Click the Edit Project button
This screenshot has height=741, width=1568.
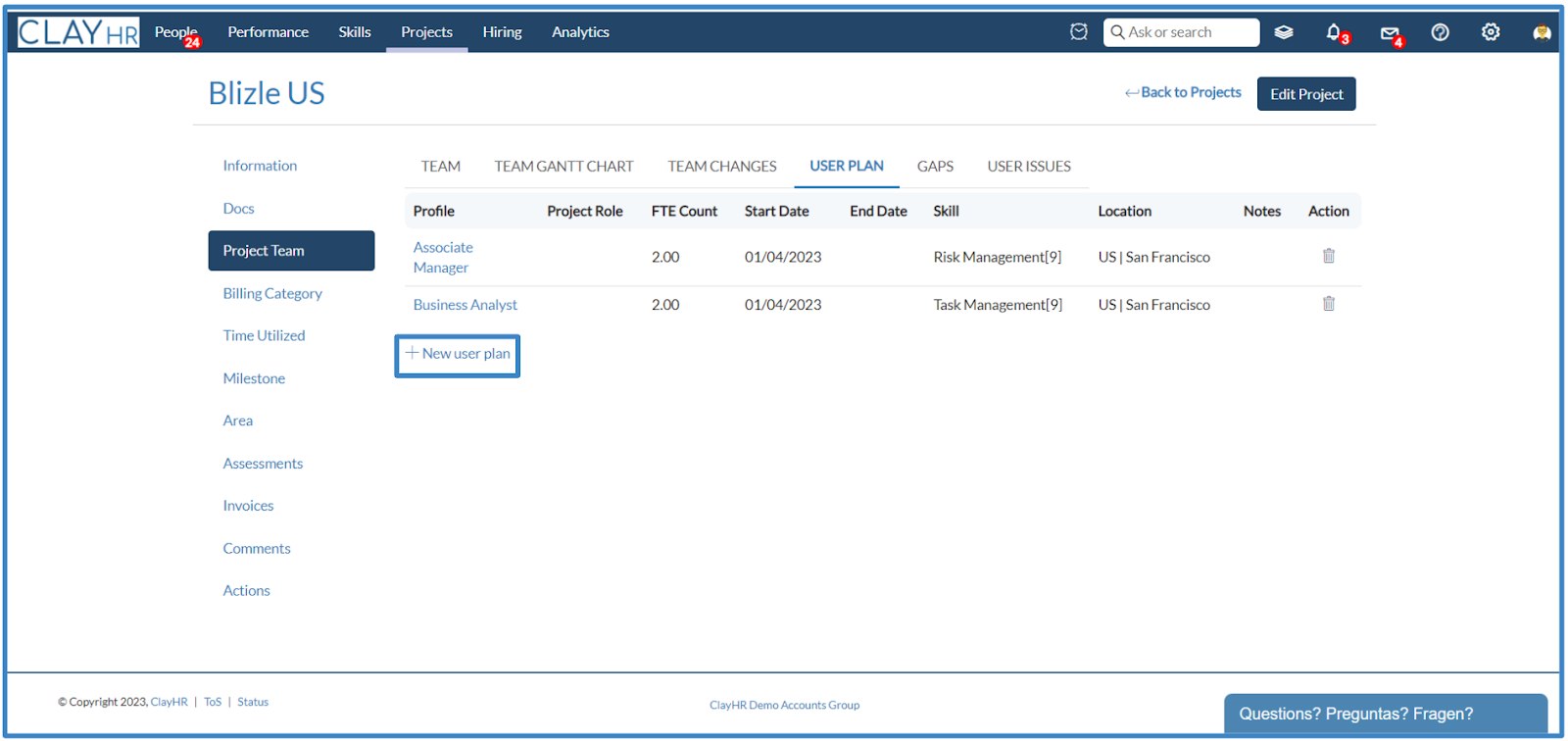click(x=1306, y=94)
